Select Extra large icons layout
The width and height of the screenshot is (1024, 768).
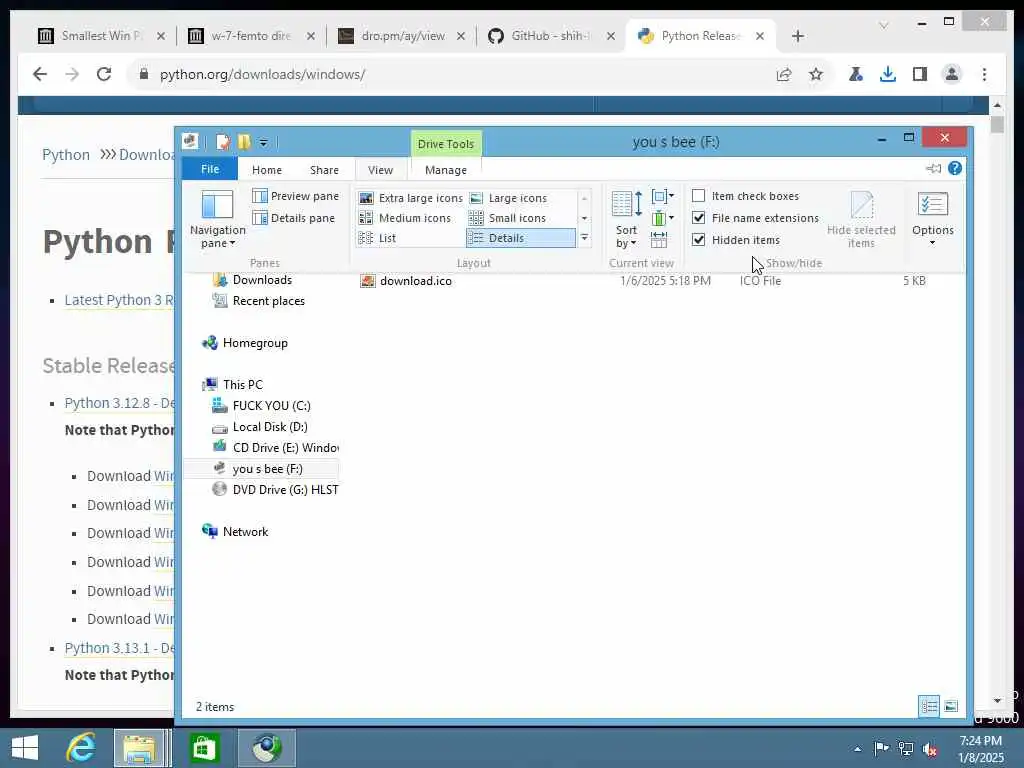click(x=411, y=198)
